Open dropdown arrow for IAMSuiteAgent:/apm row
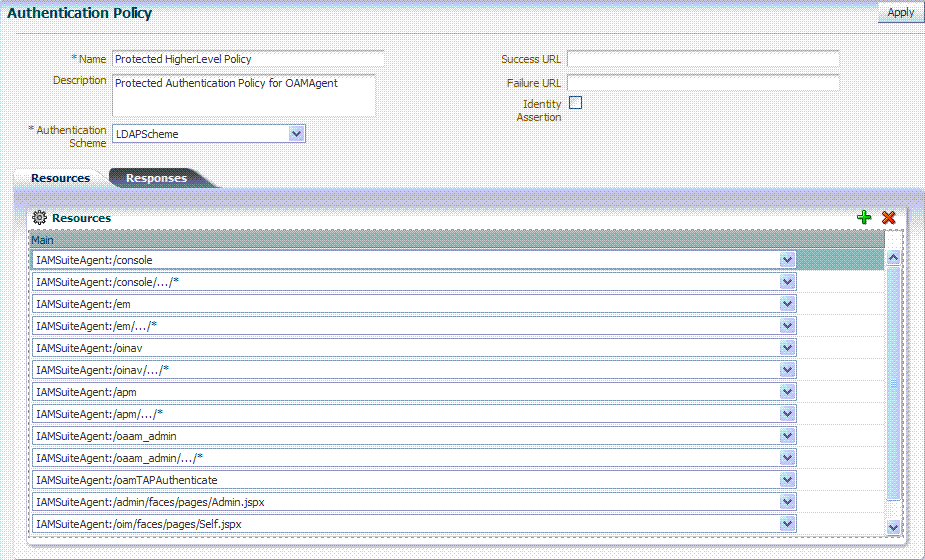 (x=787, y=392)
